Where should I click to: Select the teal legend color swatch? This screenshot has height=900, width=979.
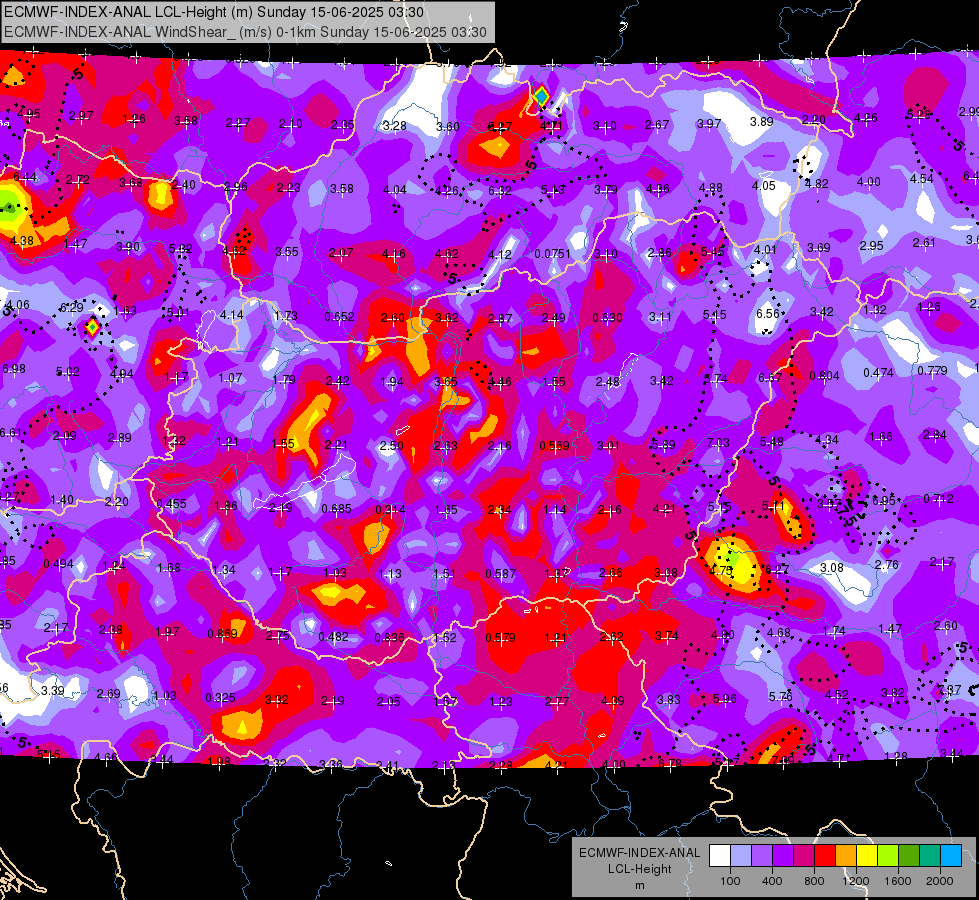click(930, 856)
